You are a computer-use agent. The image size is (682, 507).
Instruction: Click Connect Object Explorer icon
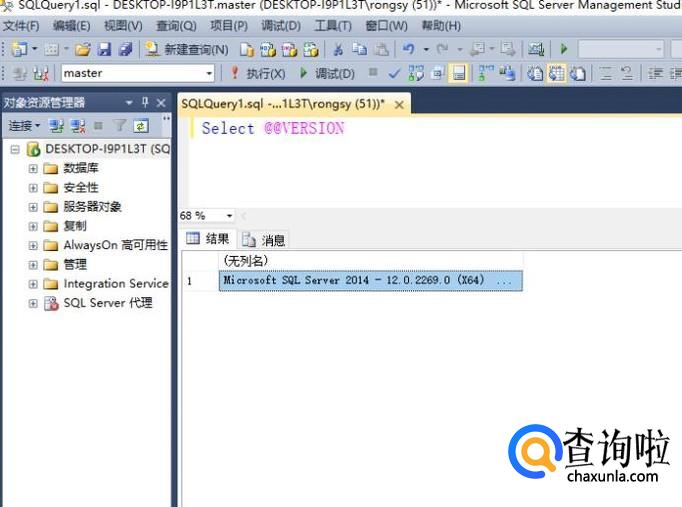[57, 126]
